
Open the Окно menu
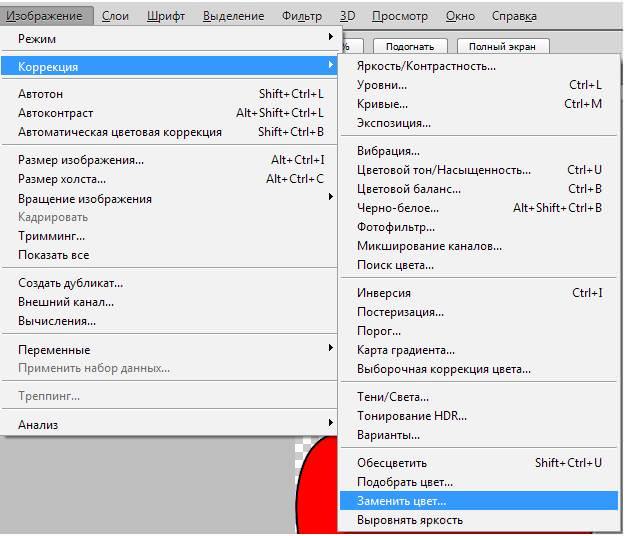460,16
